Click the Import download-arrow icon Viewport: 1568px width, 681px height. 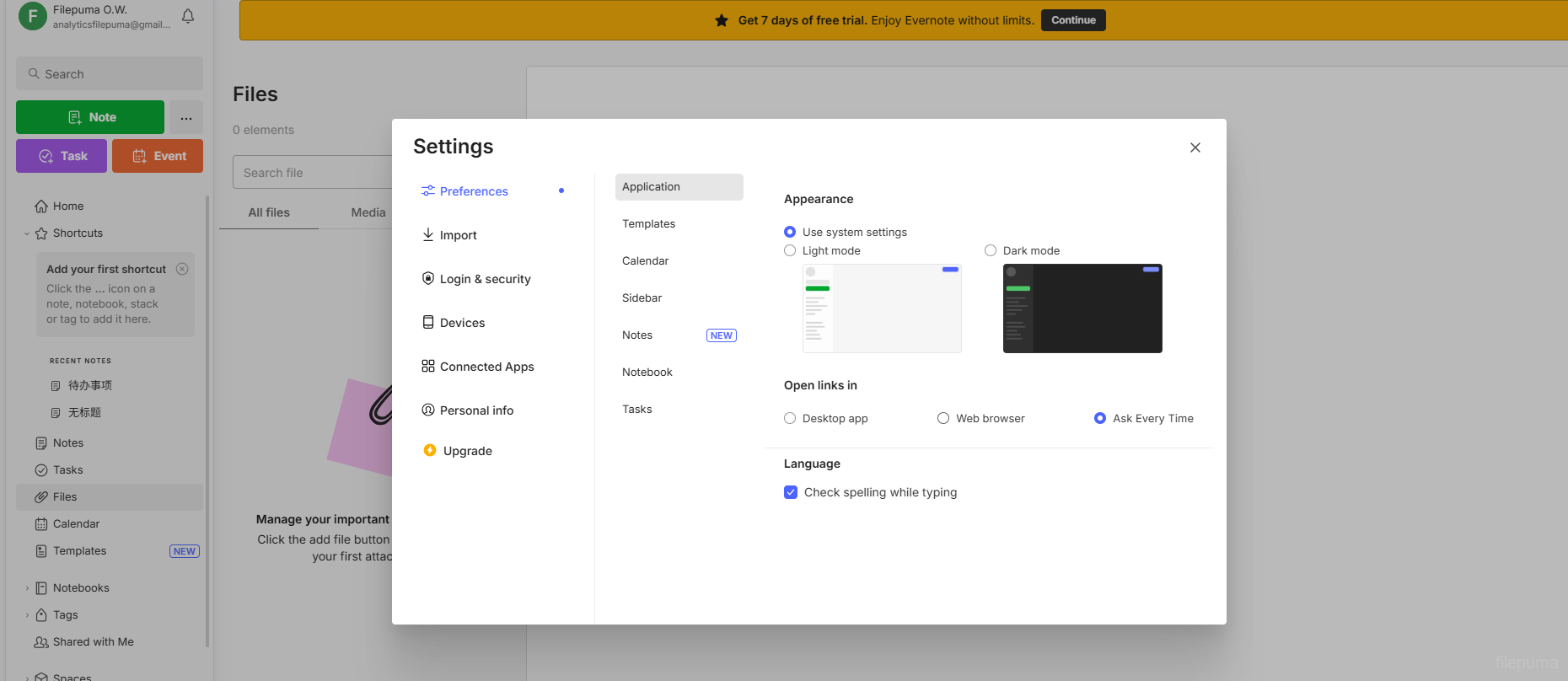(428, 235)
